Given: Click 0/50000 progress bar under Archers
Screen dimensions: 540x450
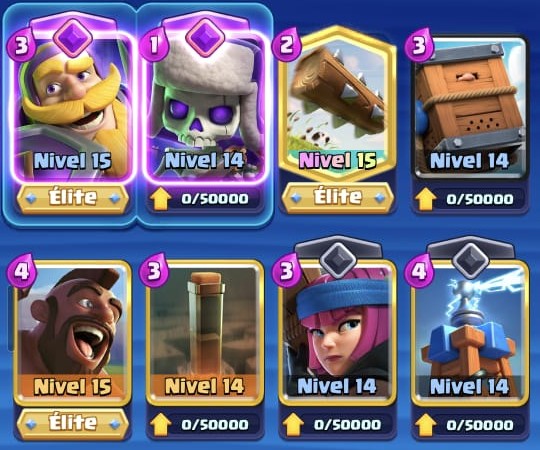Looking at the screenshot, I should click(x=338, y=425).
